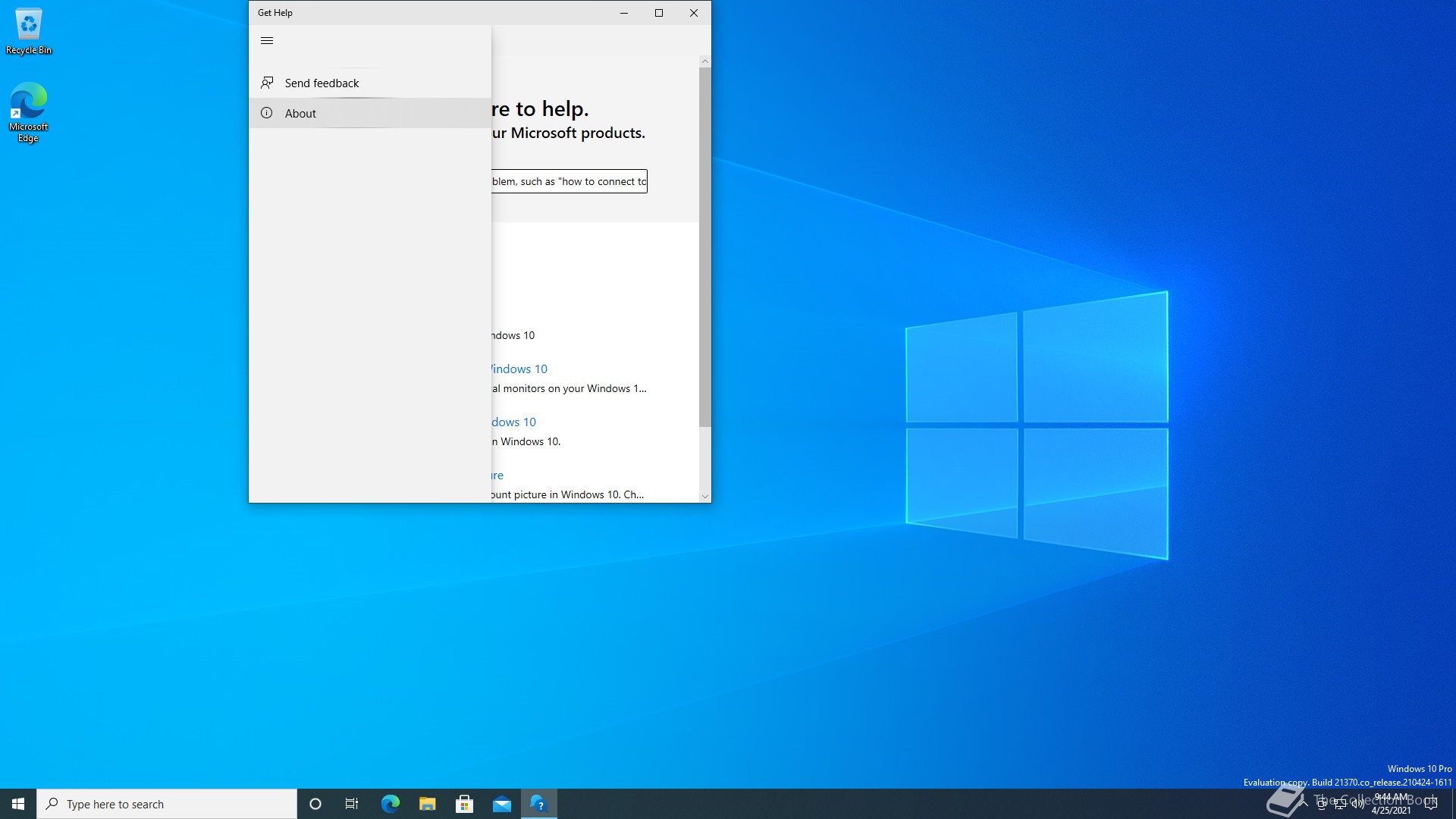The image size is (1456, 819).
Task: Click the Meet Now tray icon
Action: (x=1322, y=804)
